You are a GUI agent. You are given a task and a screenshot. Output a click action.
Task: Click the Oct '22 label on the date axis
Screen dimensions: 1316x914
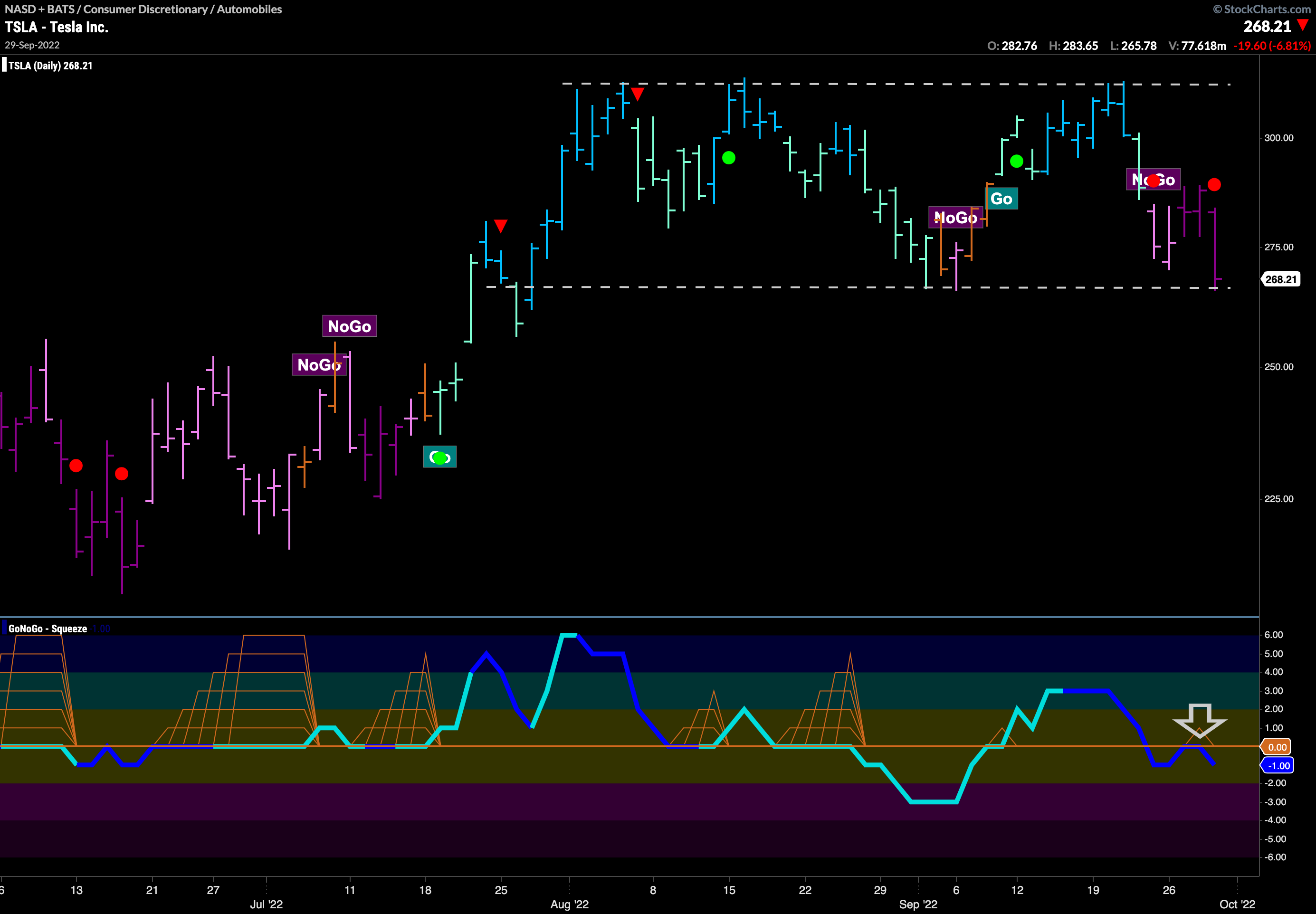[1237, 904]
